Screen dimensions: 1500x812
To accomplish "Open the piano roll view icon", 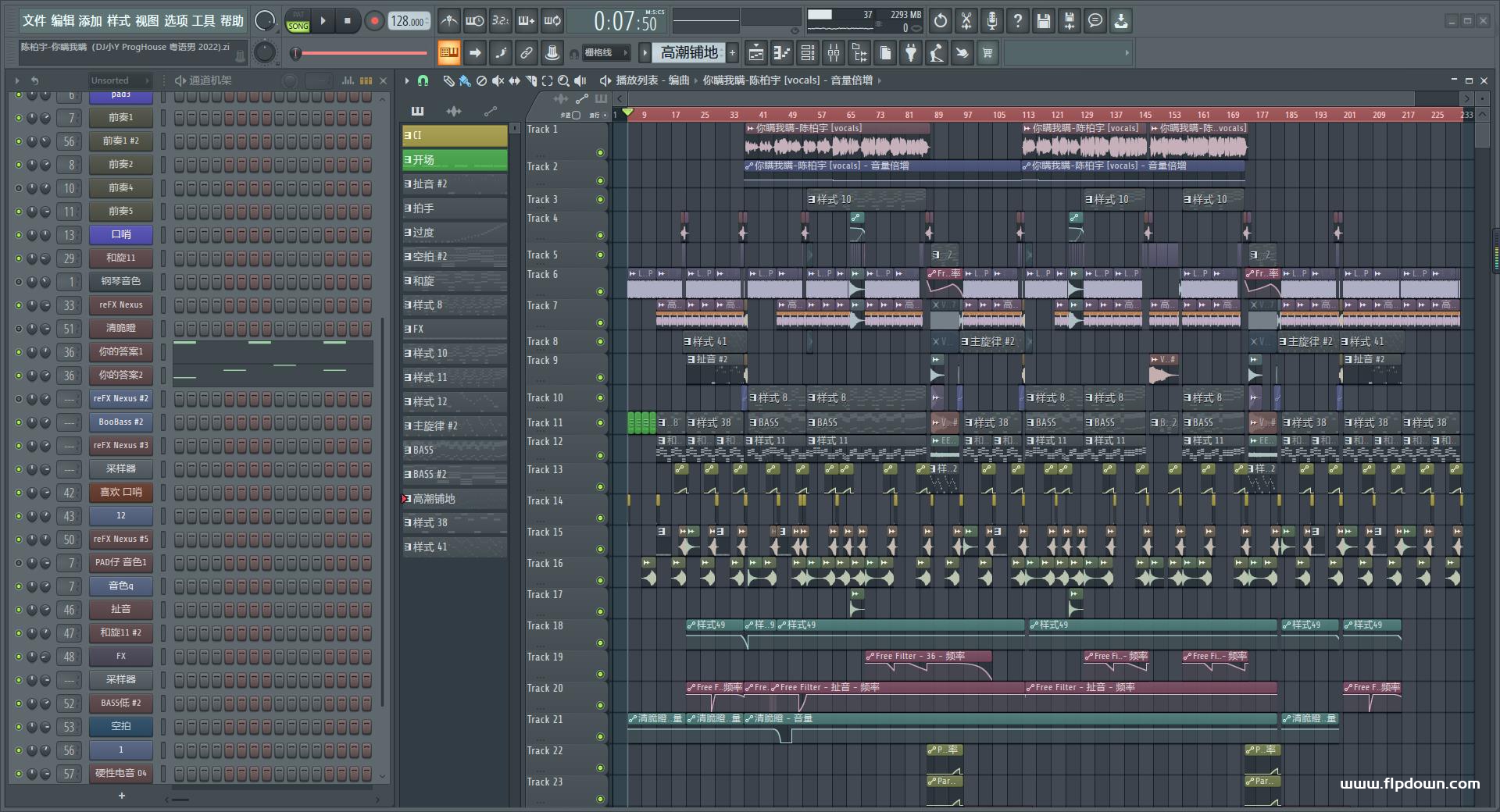I will point(782,53).
